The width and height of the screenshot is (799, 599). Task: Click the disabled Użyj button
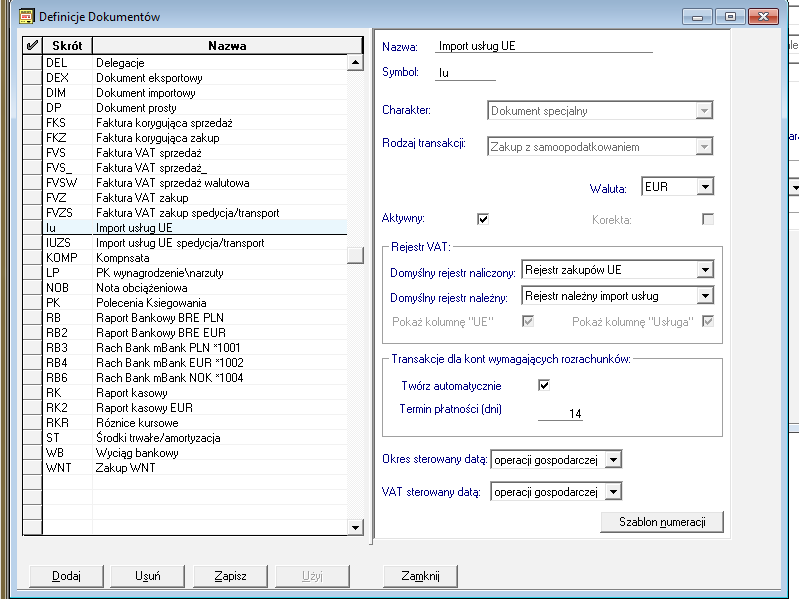312,576
